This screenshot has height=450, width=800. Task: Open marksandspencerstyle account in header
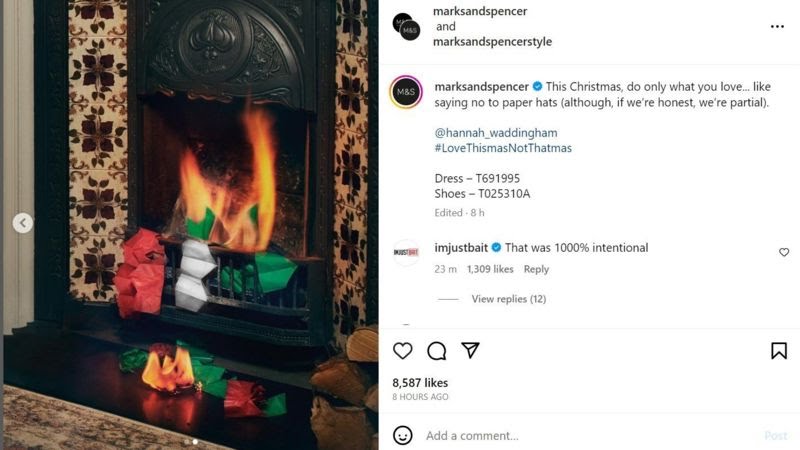(x=492, y=41)
